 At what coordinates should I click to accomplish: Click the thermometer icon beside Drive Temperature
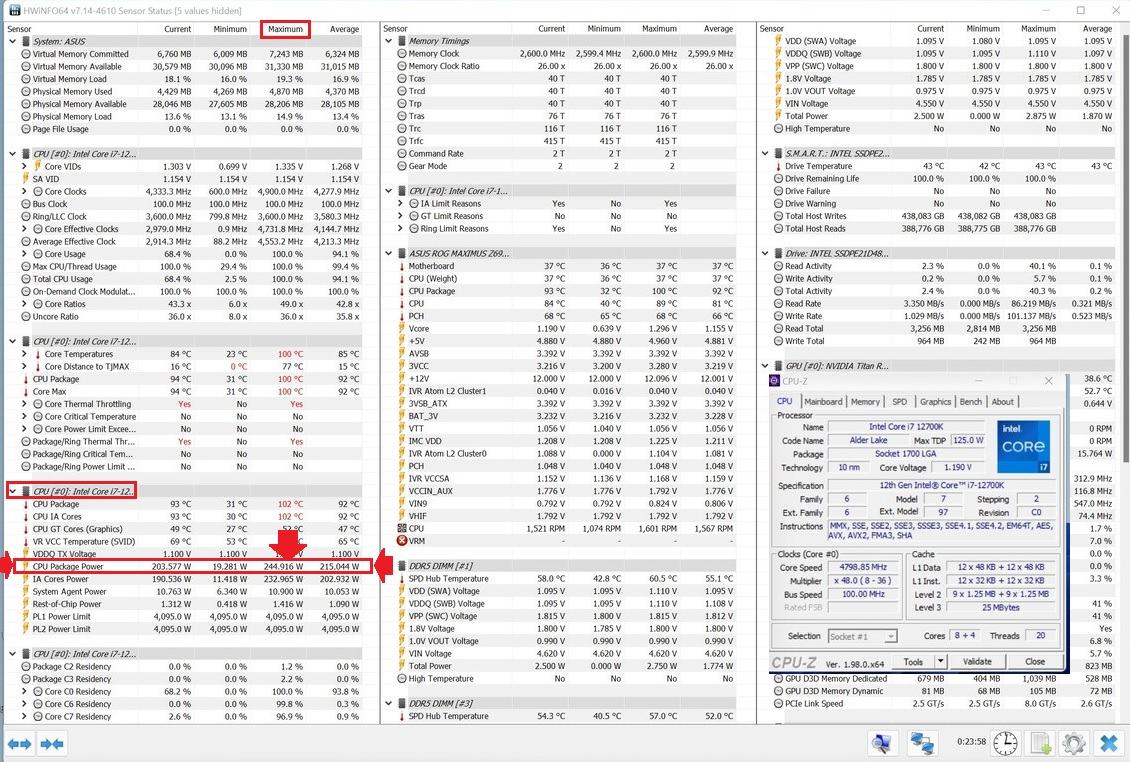(778, 166)
